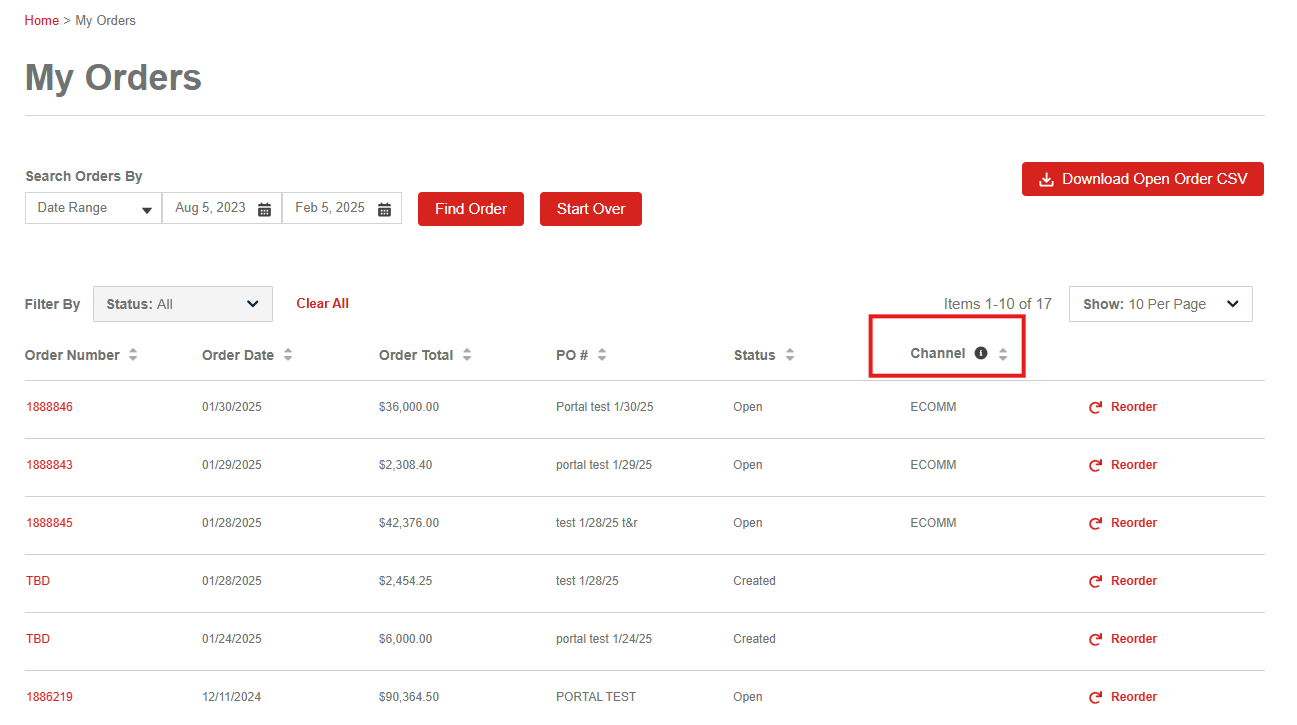This screenshot has width=1297, height=725.
Task: Click the Channel info icon
Action: 981,353
